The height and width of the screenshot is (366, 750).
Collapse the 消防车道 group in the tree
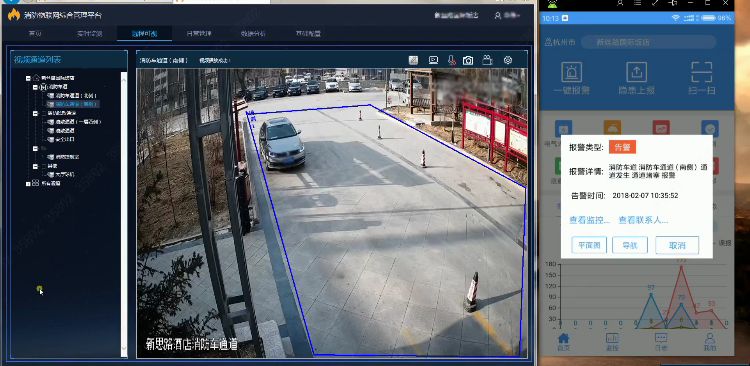click(35, 88)
